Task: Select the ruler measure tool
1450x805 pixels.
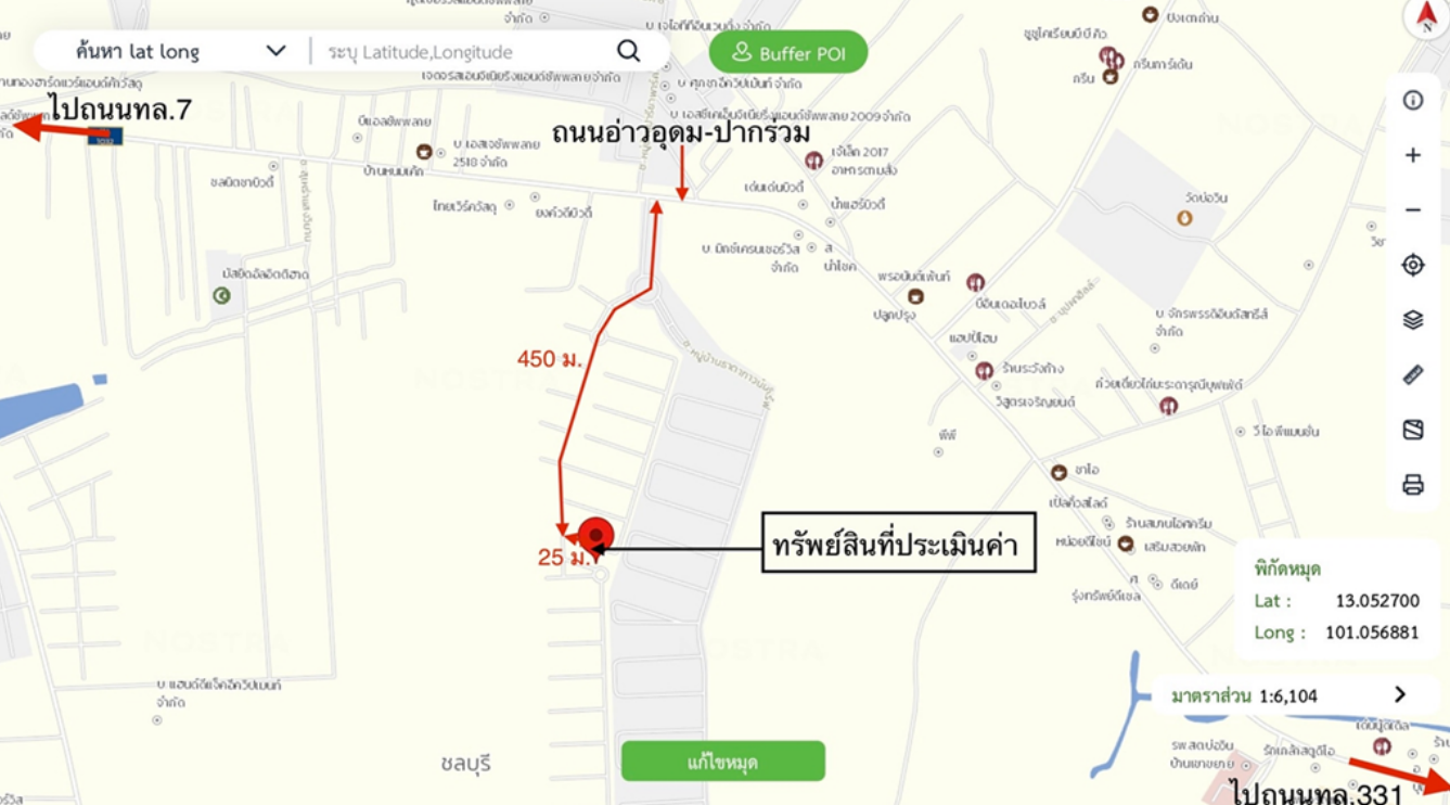Action: 1413,375
